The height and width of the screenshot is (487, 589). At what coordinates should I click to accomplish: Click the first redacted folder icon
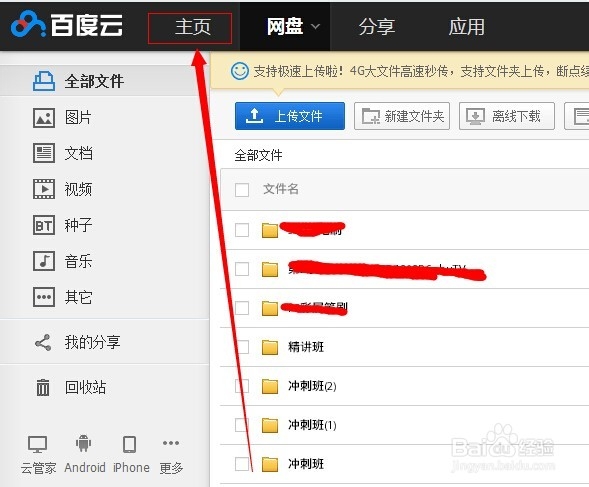tap(270, 230)
